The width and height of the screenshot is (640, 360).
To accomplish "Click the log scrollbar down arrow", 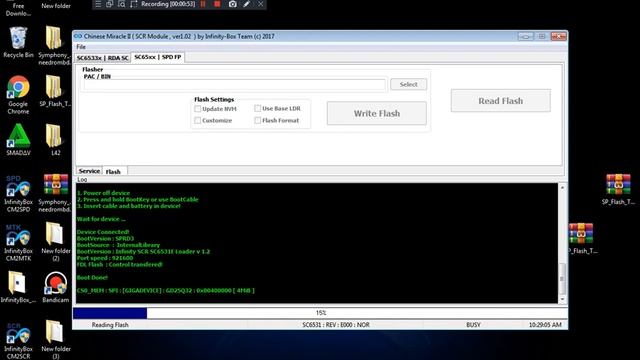I will tap(562, 299).
